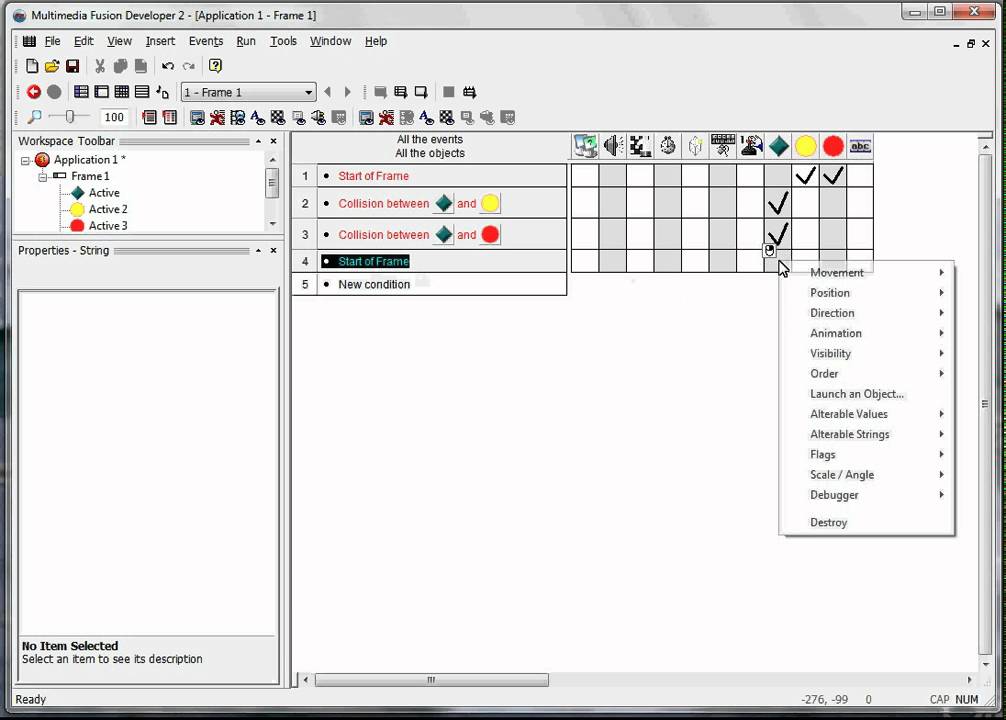Close the Properties panel

tap(274, 250)
